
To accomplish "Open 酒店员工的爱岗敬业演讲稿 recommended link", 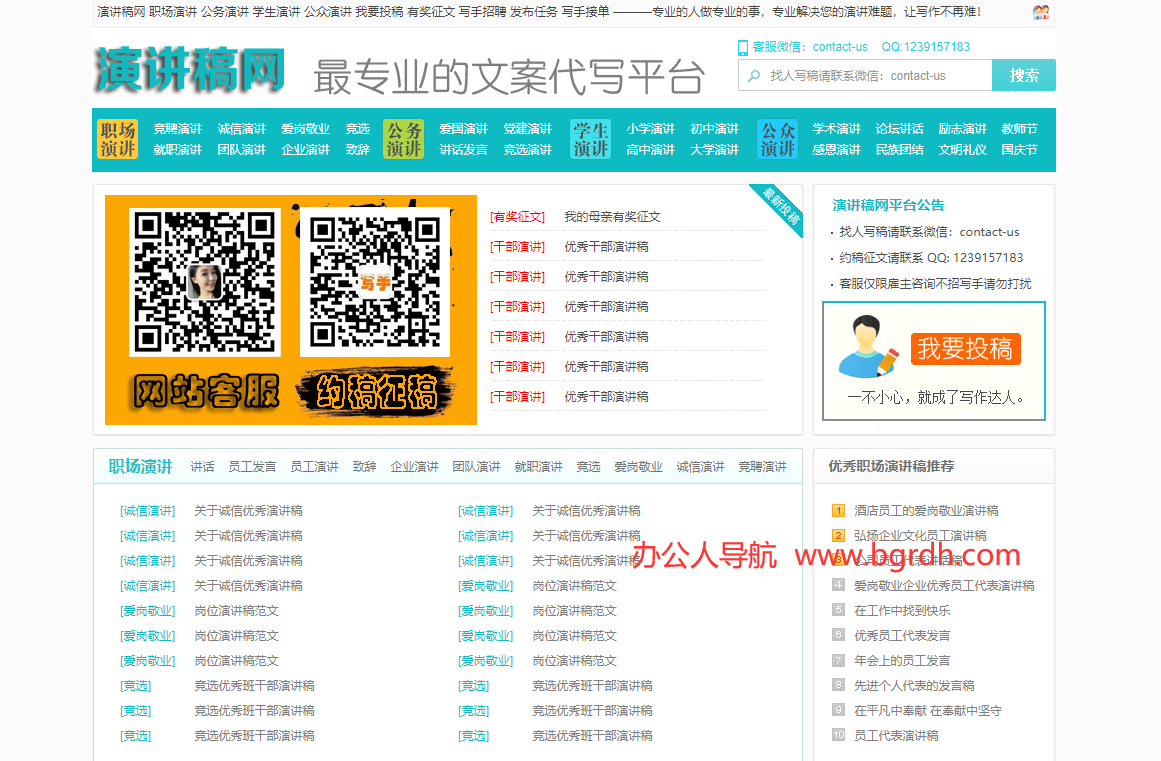I will coord(926,511).
